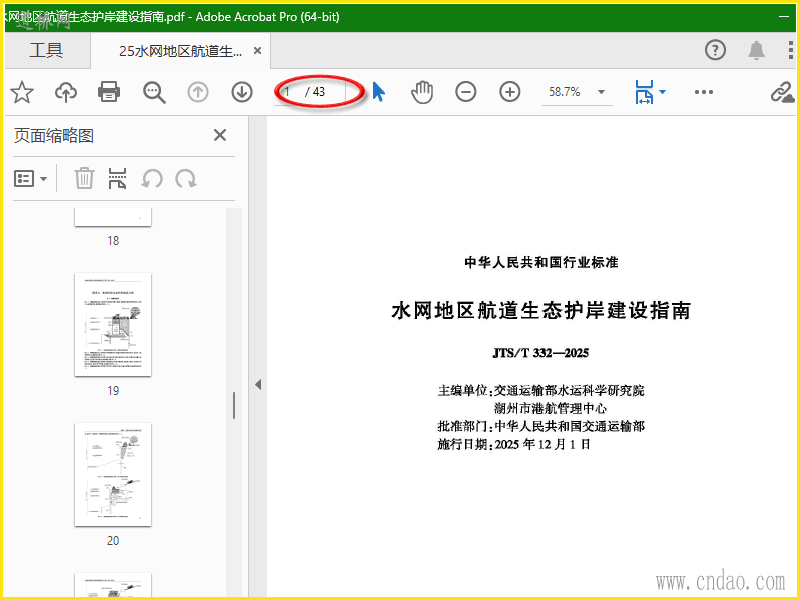Go to previous page with up arrow

point(198,92)
